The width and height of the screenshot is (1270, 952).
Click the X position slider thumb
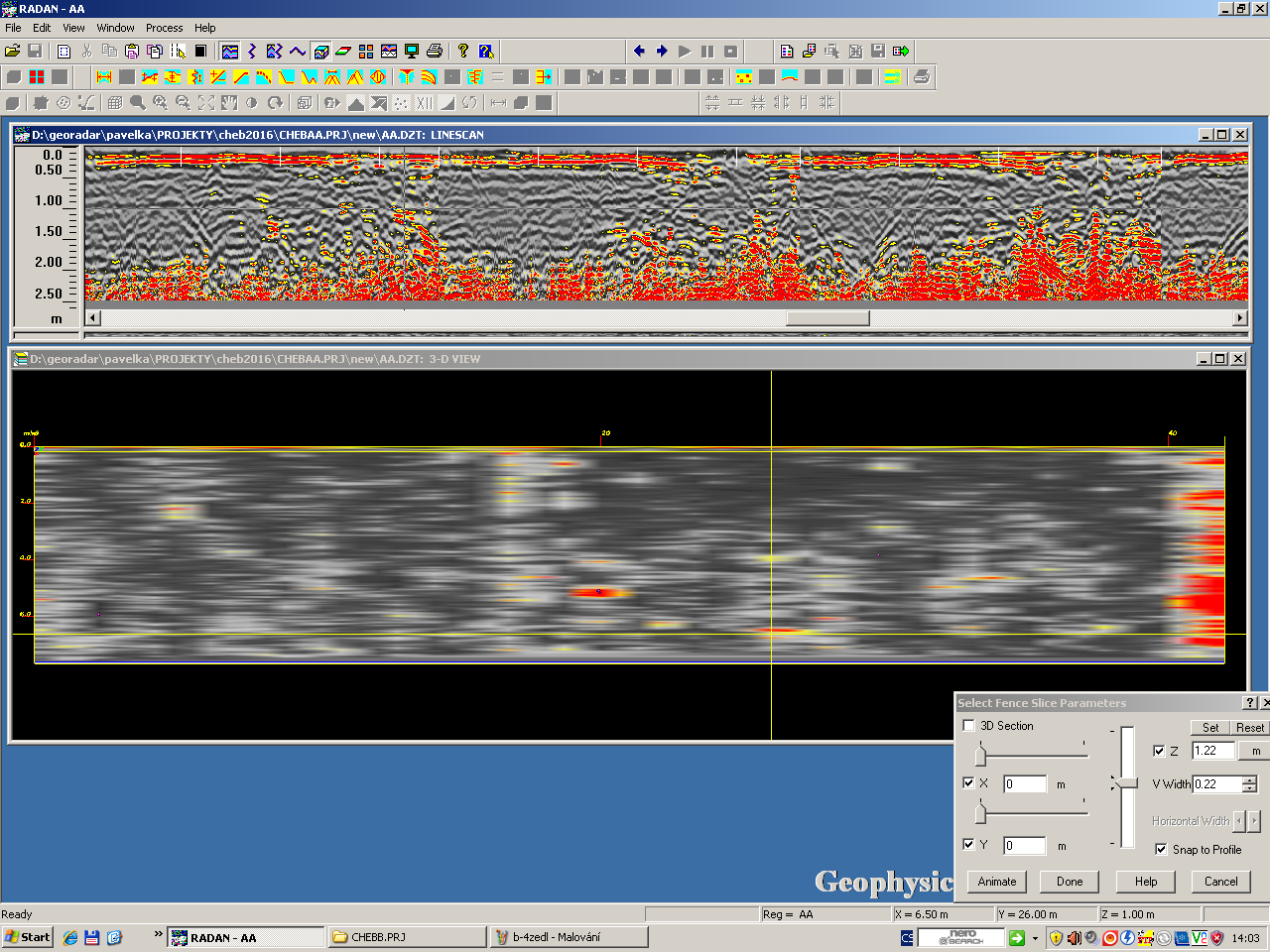(980, 757)
